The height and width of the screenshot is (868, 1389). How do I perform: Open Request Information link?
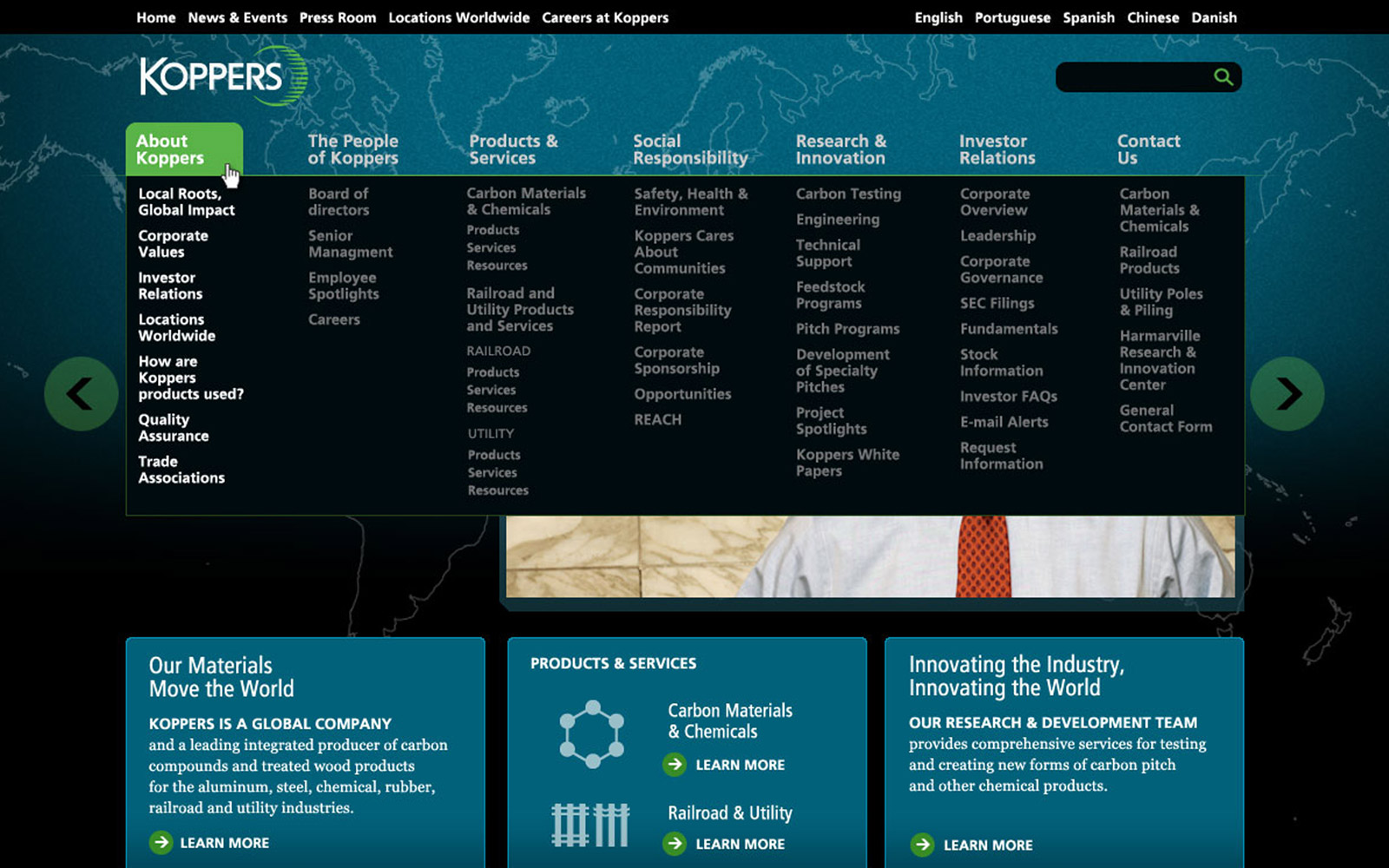[1001, 456]
